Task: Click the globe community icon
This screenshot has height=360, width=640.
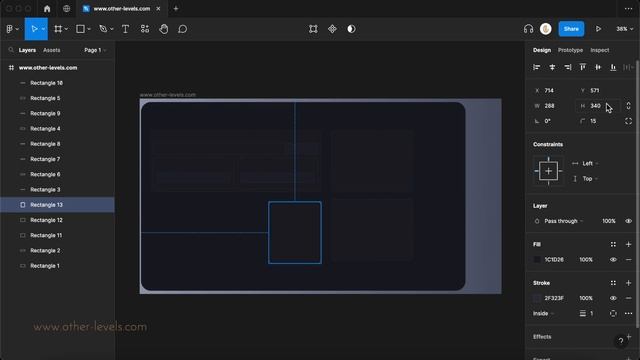Action: (66, 9)
